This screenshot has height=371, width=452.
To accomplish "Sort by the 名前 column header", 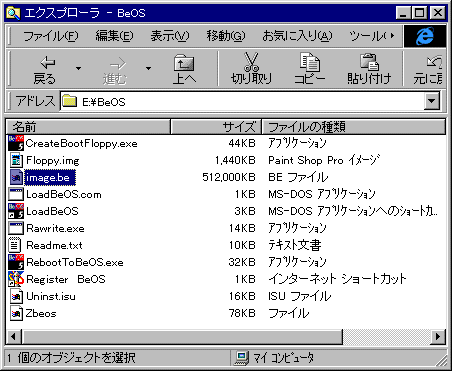I will [88, 127].
